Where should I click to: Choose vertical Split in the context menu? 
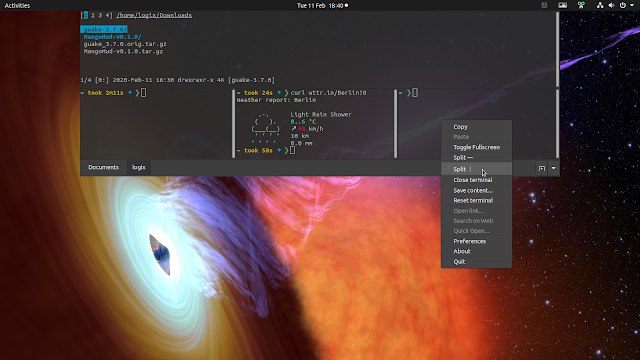click(476, 169)
